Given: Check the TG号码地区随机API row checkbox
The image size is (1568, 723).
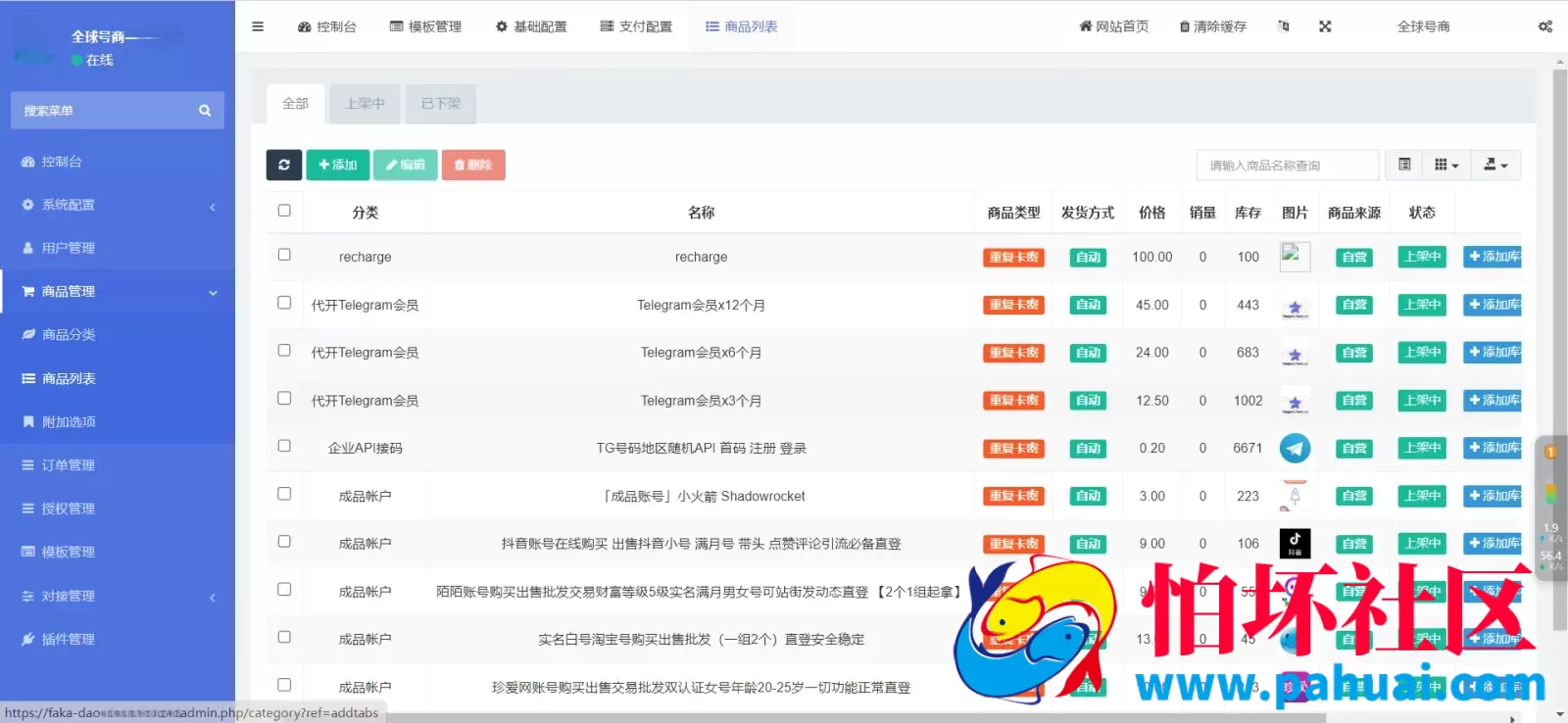Looking at the screenshot, I should pyautogui.click(x=284, y=446).
